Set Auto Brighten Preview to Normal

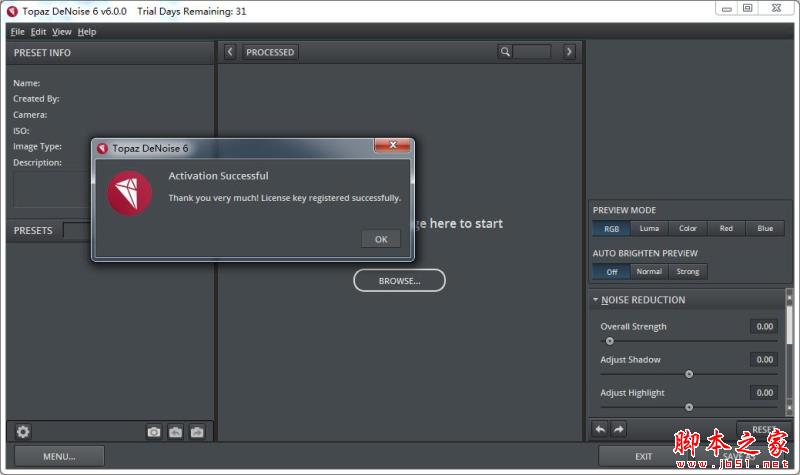tap(649, 272)
